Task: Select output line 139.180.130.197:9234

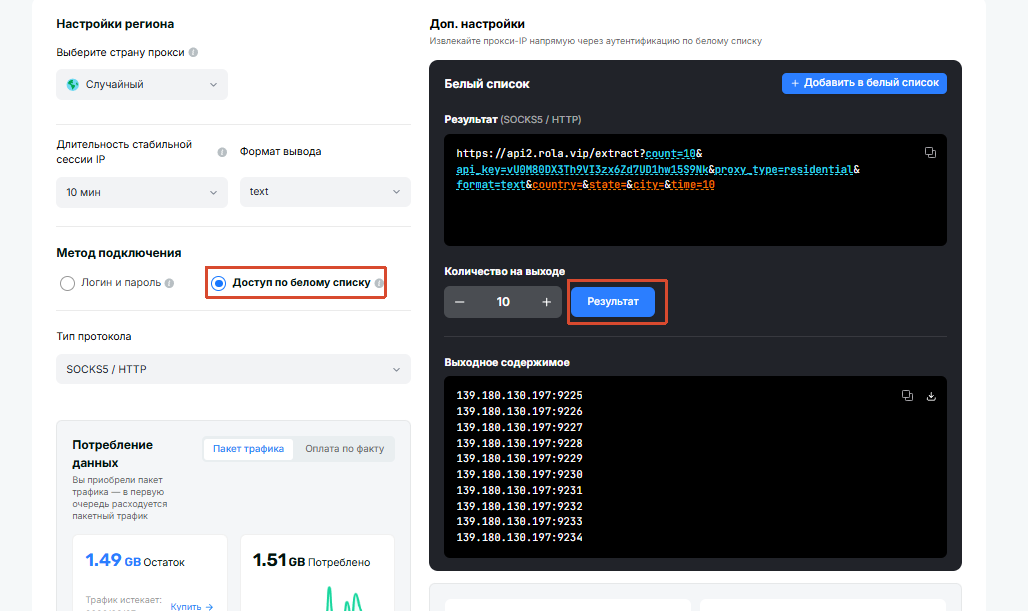Action: (519, 537)
